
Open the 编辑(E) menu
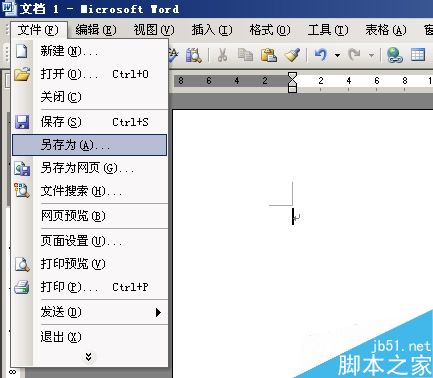[x=96, y=30]
